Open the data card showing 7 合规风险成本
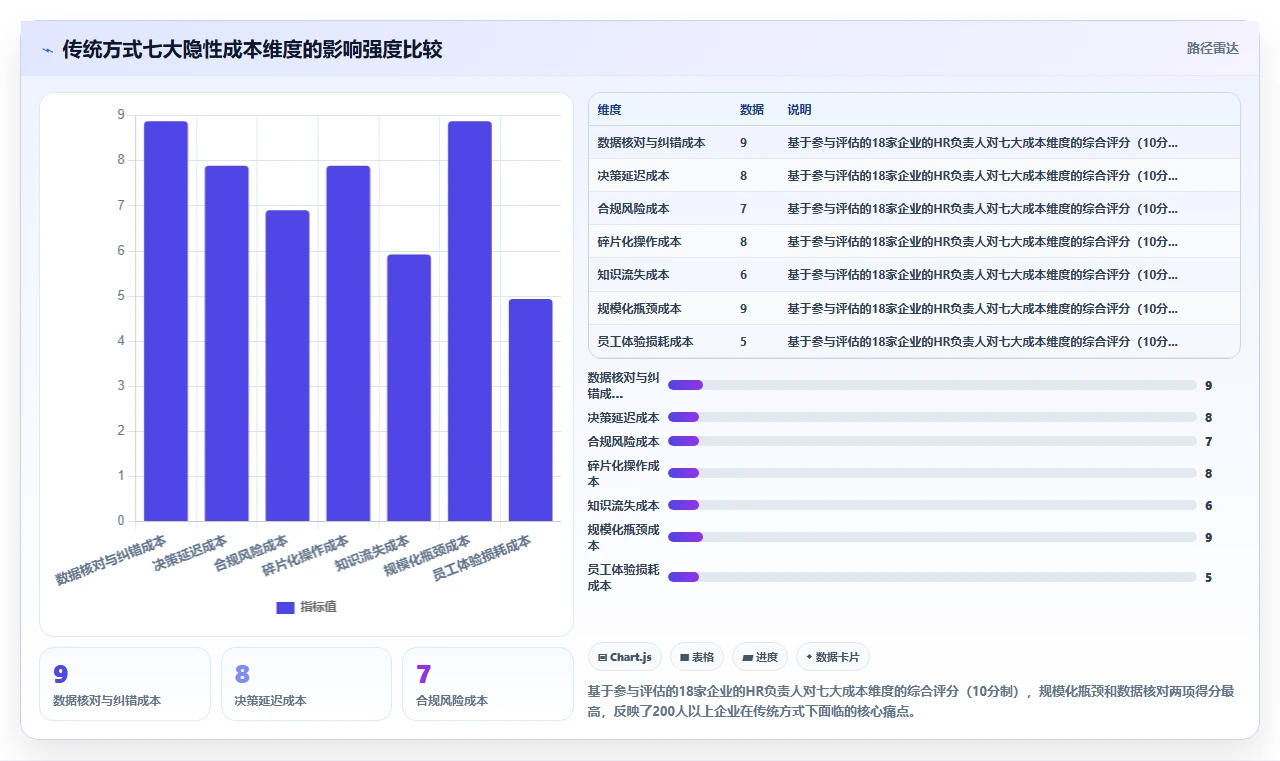1280x761 pixels. coord(488,684)
